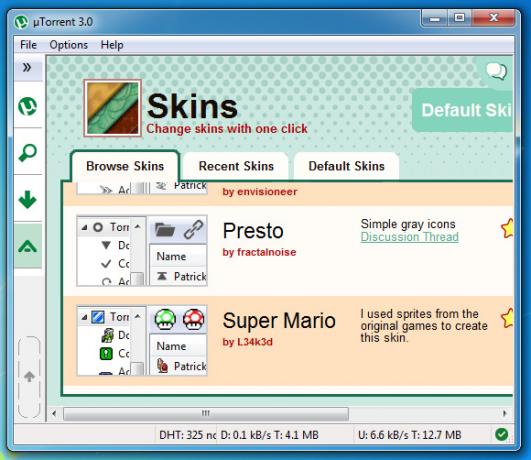Click the green checkmark status bar icon
This screenshot has width=531, height=460.
tap(501, 434)
